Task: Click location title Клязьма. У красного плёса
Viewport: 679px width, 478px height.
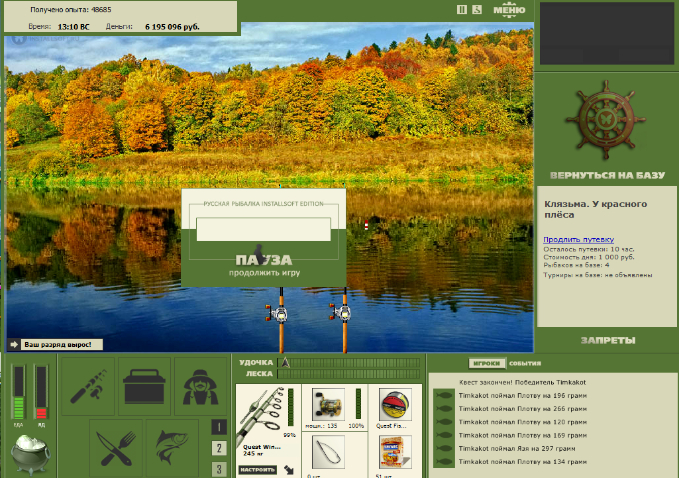Action: (x=595, y=209)
